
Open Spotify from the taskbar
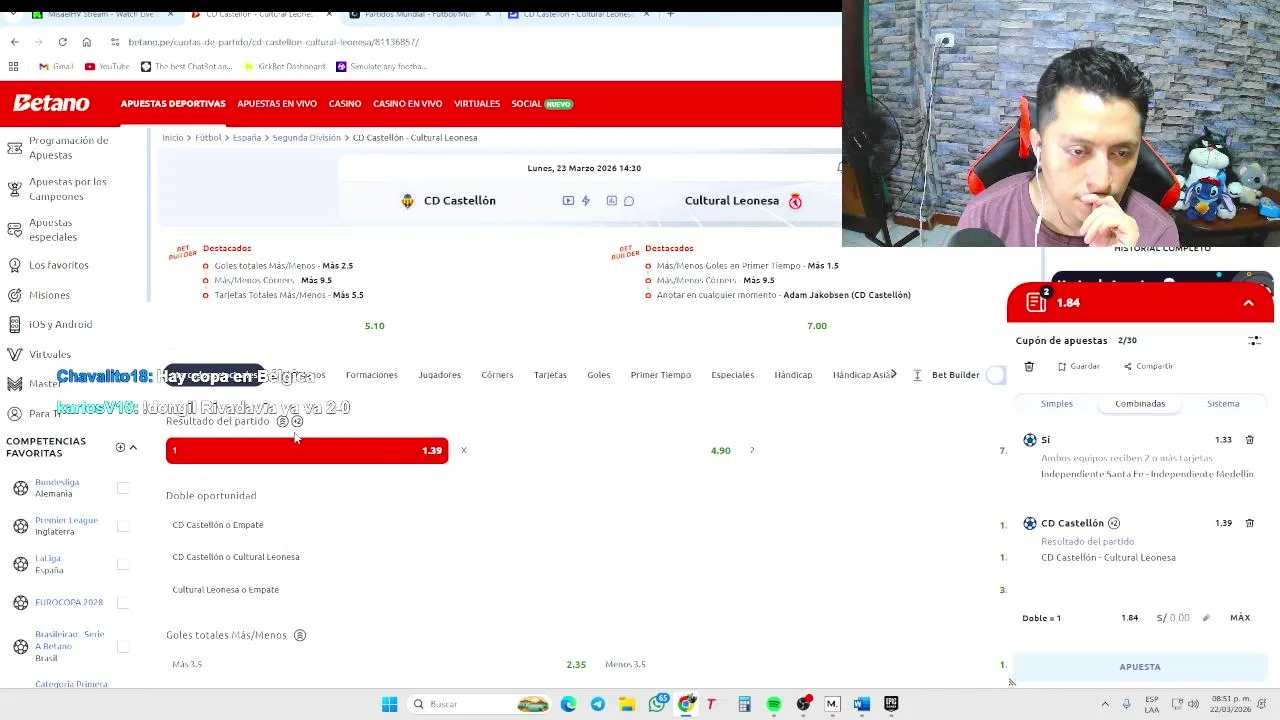click(x=774, y=704)
